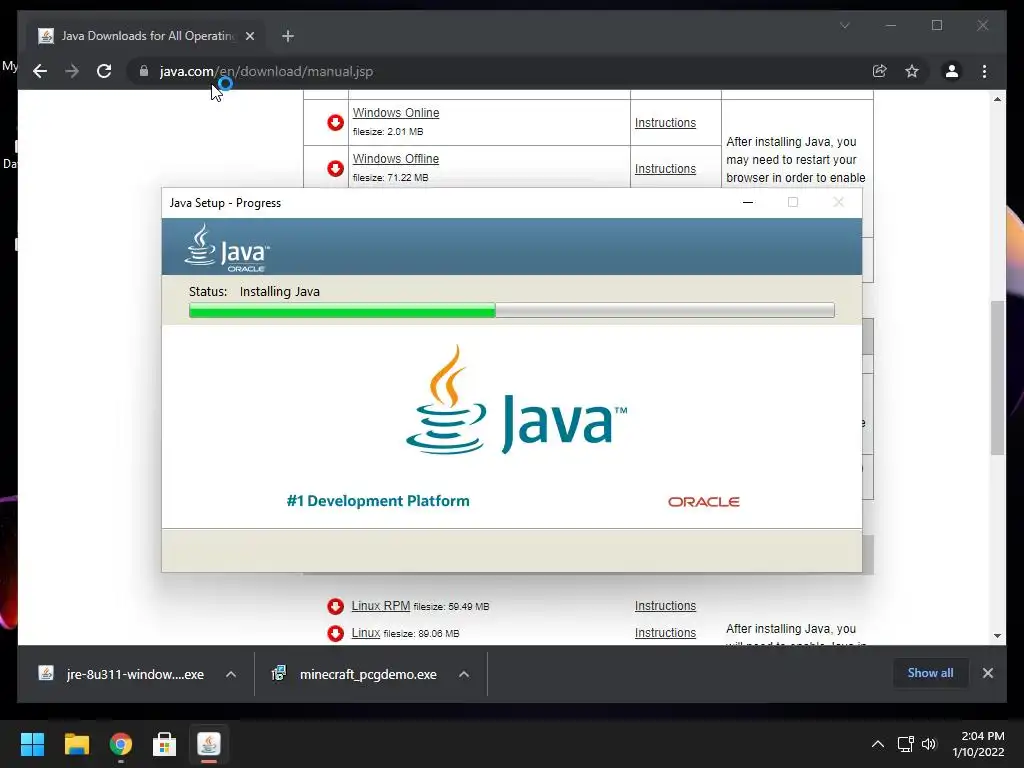Open a new tab with the plus button
The width and height of the screenshot is (1024, 768).
point(288,36)
